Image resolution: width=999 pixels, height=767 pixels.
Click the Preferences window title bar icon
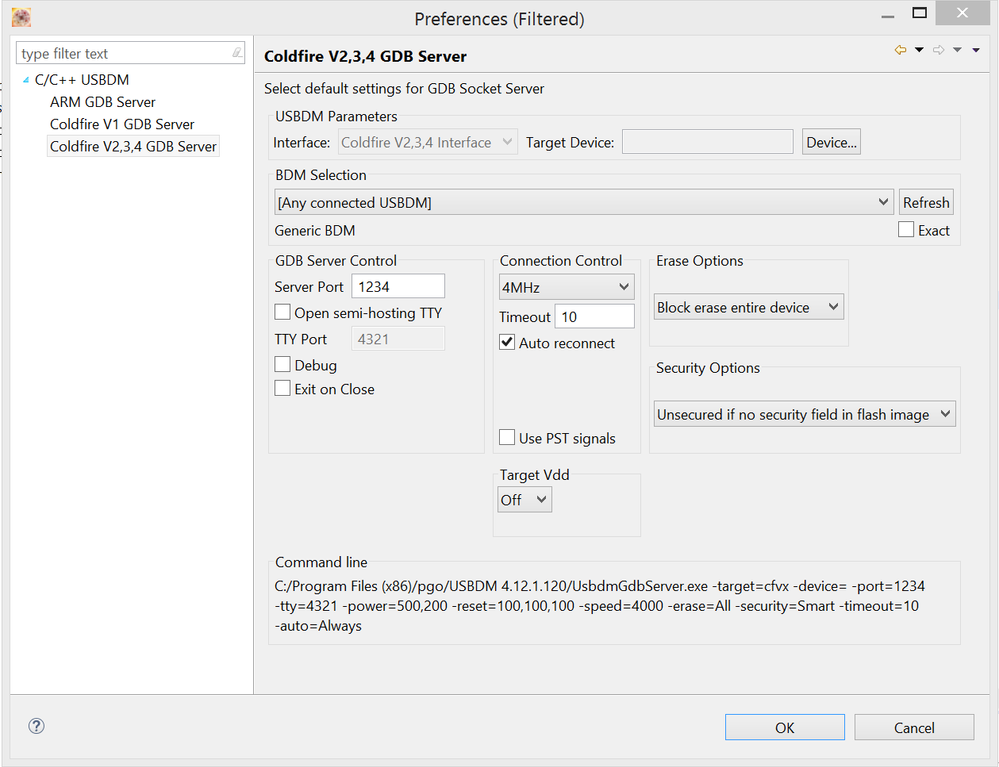[x=21, y=18]
